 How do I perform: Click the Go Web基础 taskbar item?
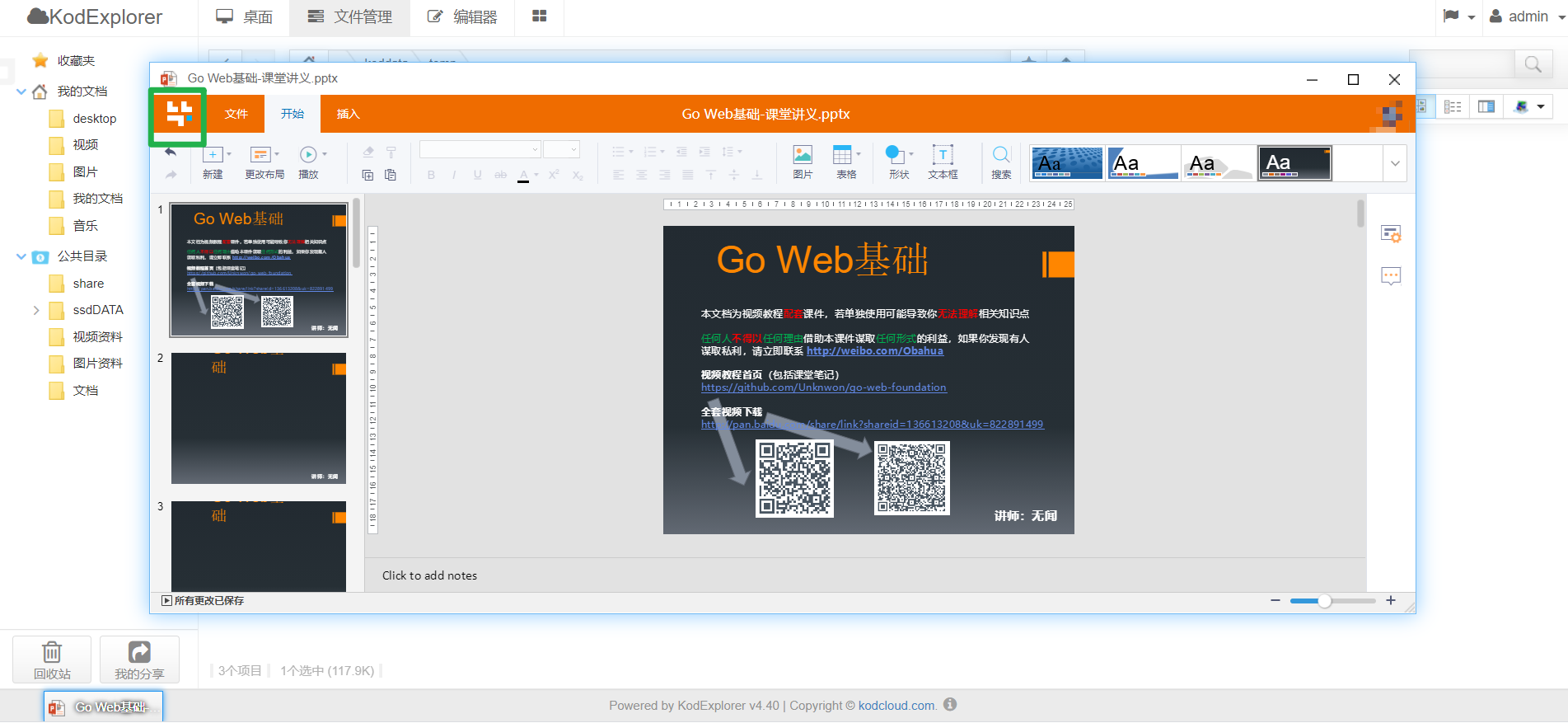pos(103,707)
